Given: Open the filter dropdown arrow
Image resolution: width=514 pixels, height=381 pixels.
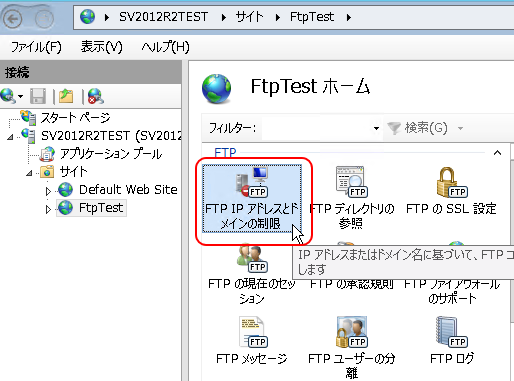Looking at the screenshot, I should [376, 128].
